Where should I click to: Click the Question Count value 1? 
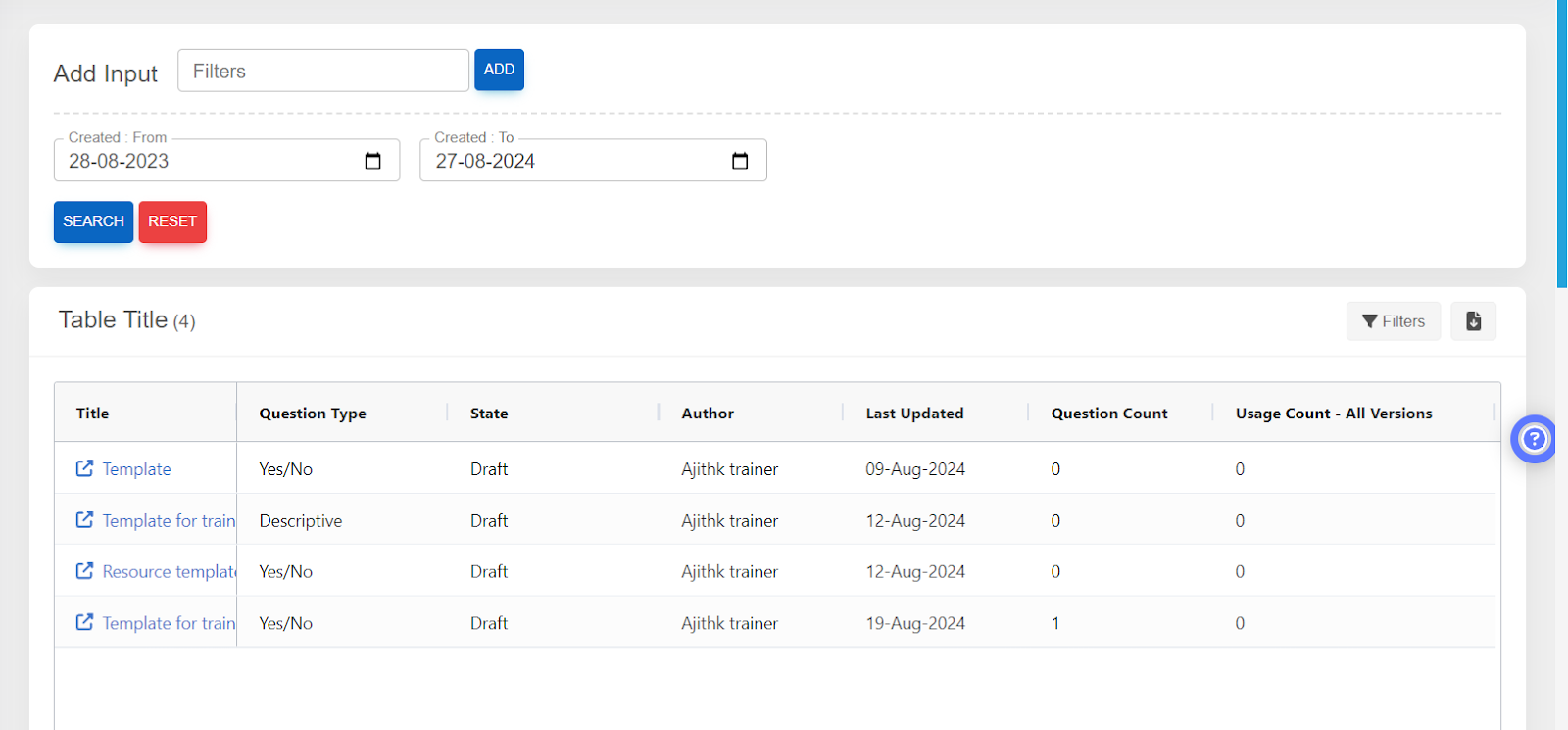[1055, 623]
